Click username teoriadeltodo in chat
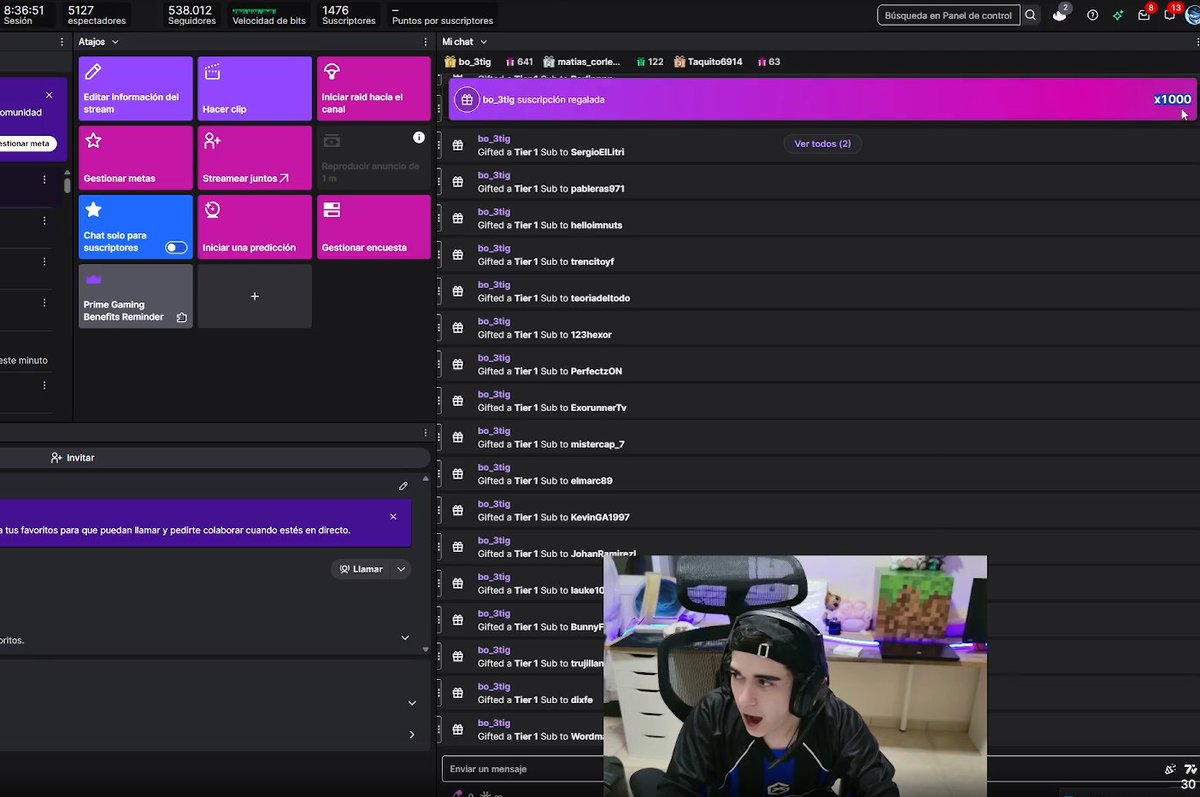The image size is (1200, 797). [x=600, y=298]
